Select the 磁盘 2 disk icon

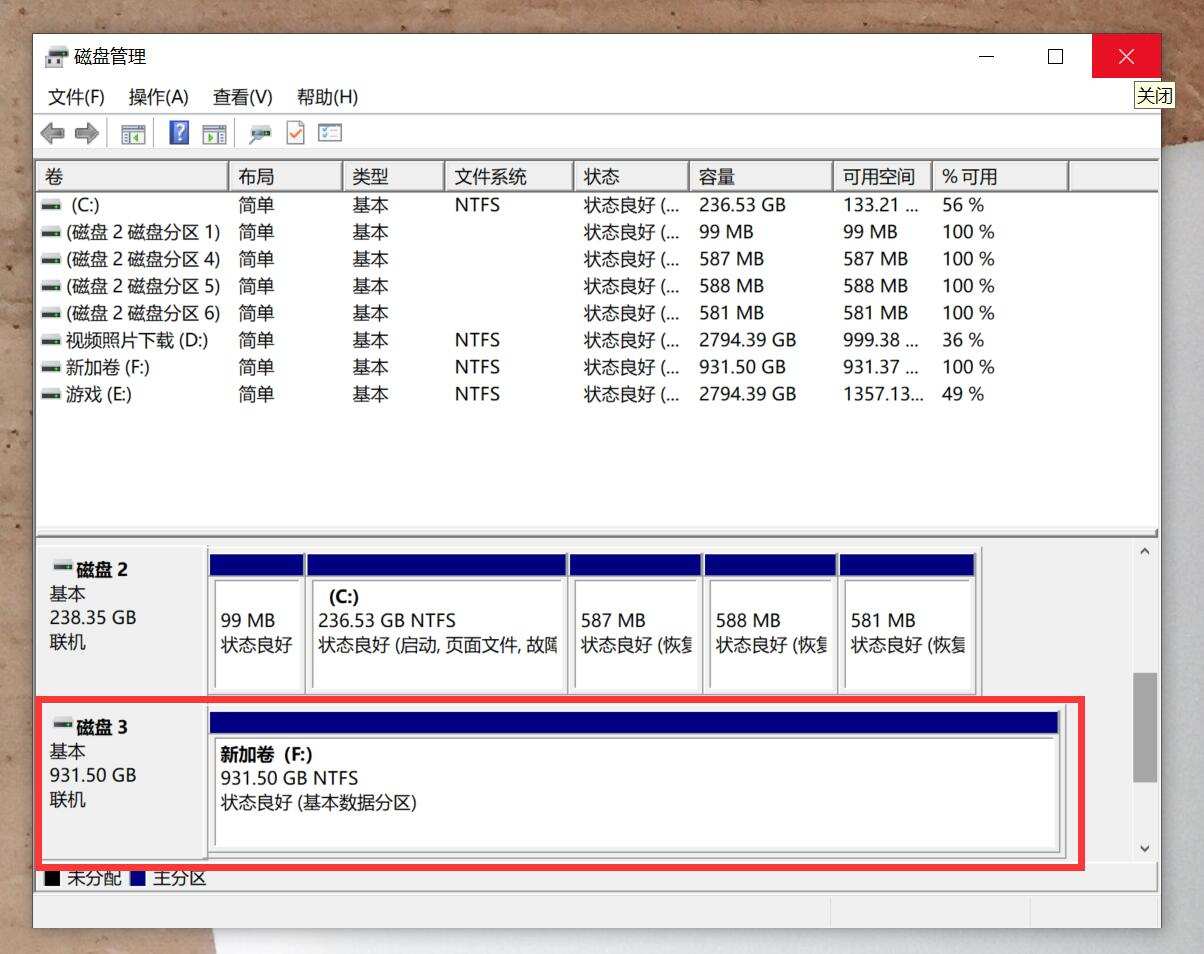[x=64, y=568]
